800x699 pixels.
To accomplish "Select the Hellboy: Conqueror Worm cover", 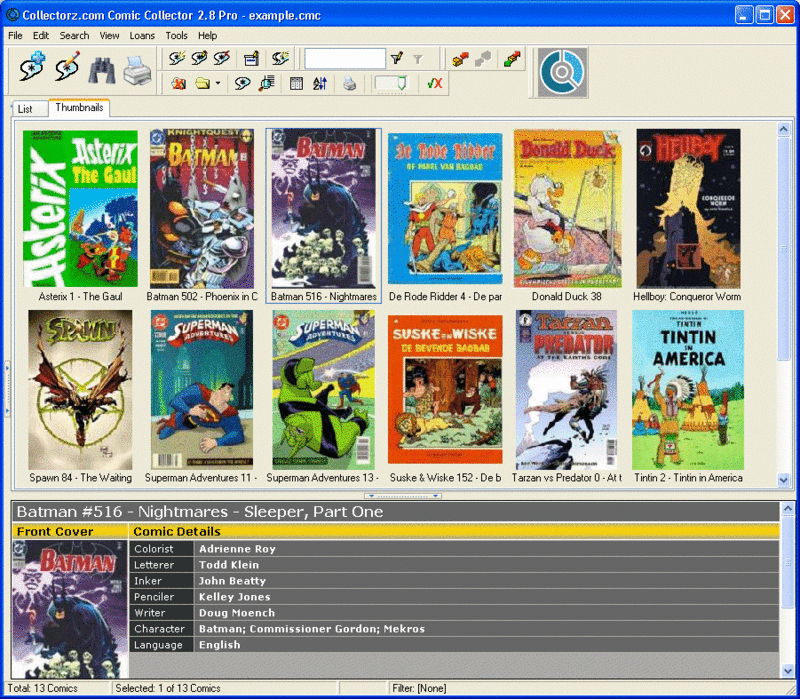I will (688, 209).
